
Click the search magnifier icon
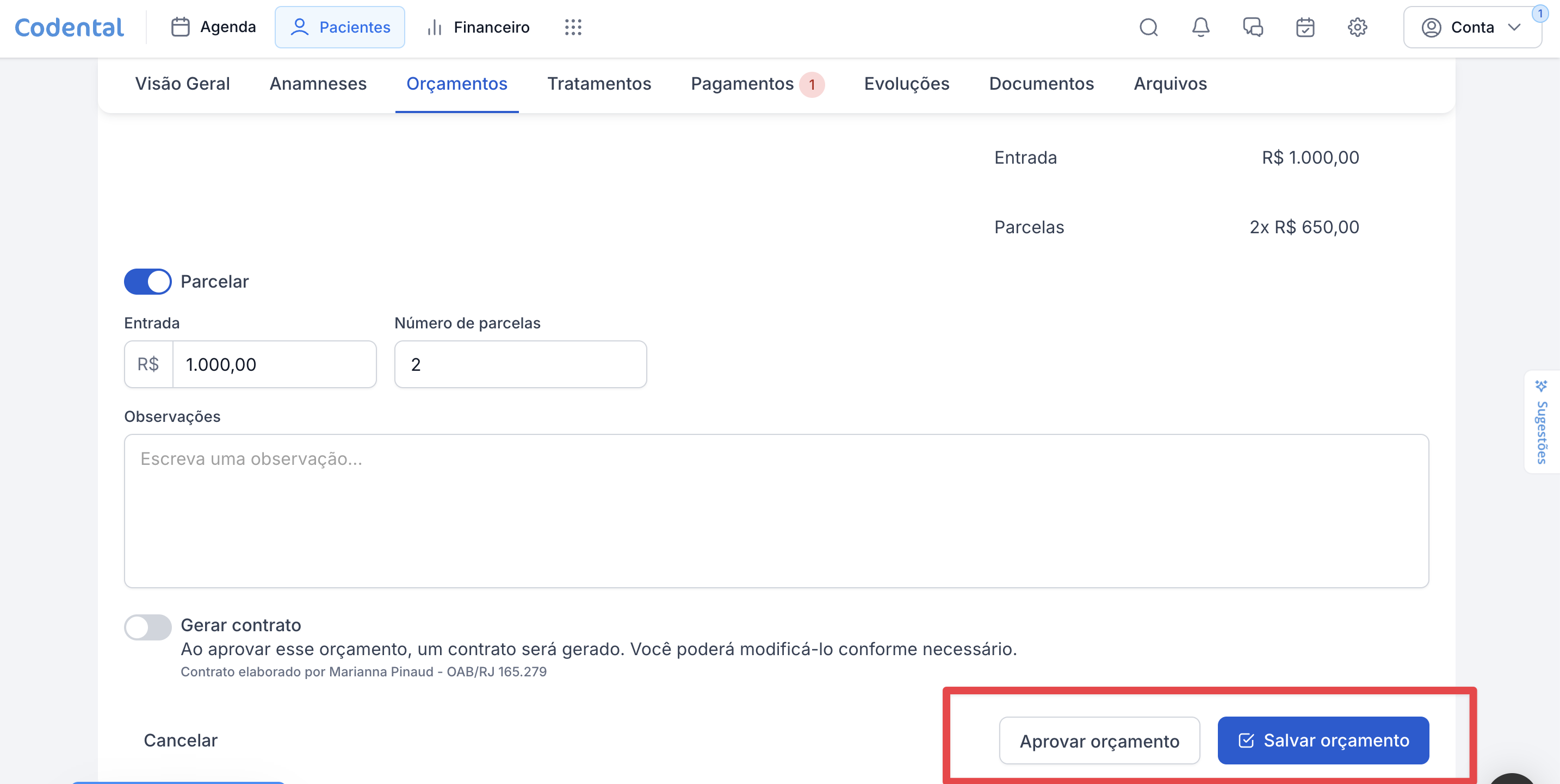click(1148, 27)
